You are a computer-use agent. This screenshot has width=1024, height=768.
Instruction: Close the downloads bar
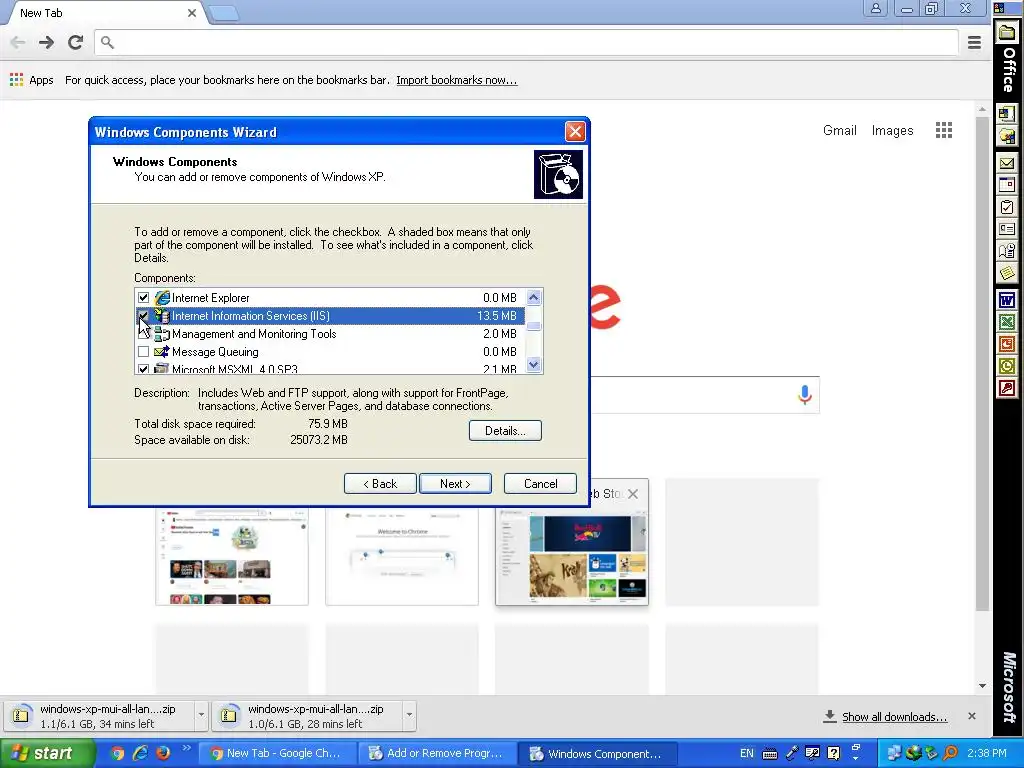point(972,716)
